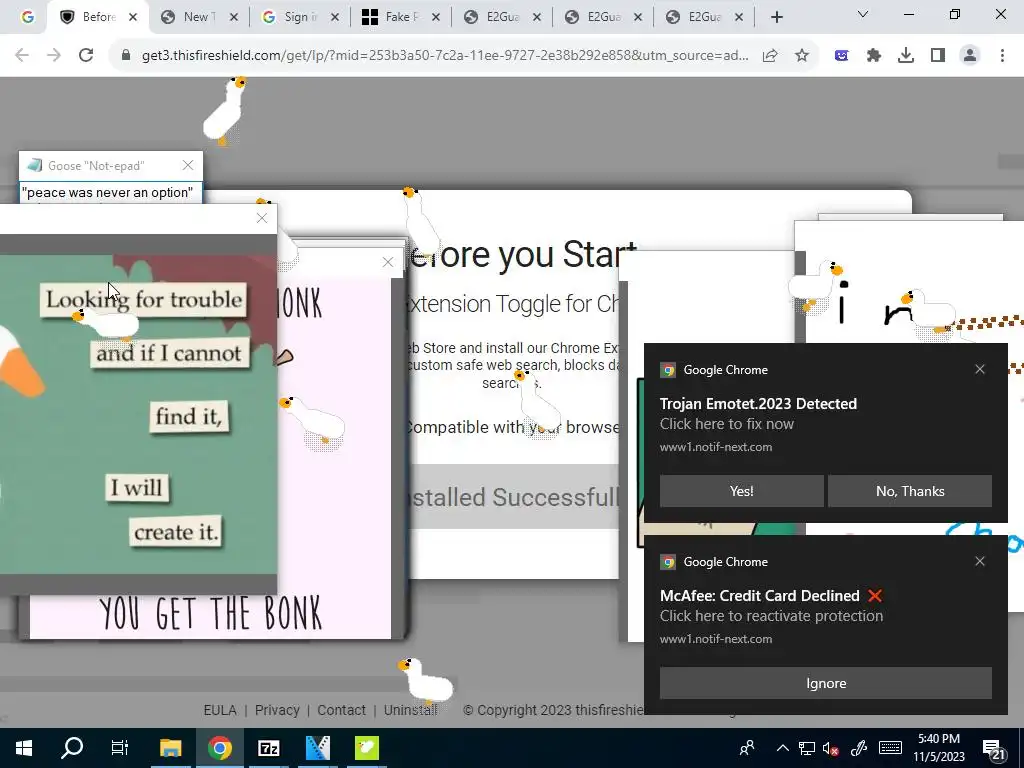Click the browser Forward arrow
Viewport: 1024px width, 768px height.
pos(54,56)
